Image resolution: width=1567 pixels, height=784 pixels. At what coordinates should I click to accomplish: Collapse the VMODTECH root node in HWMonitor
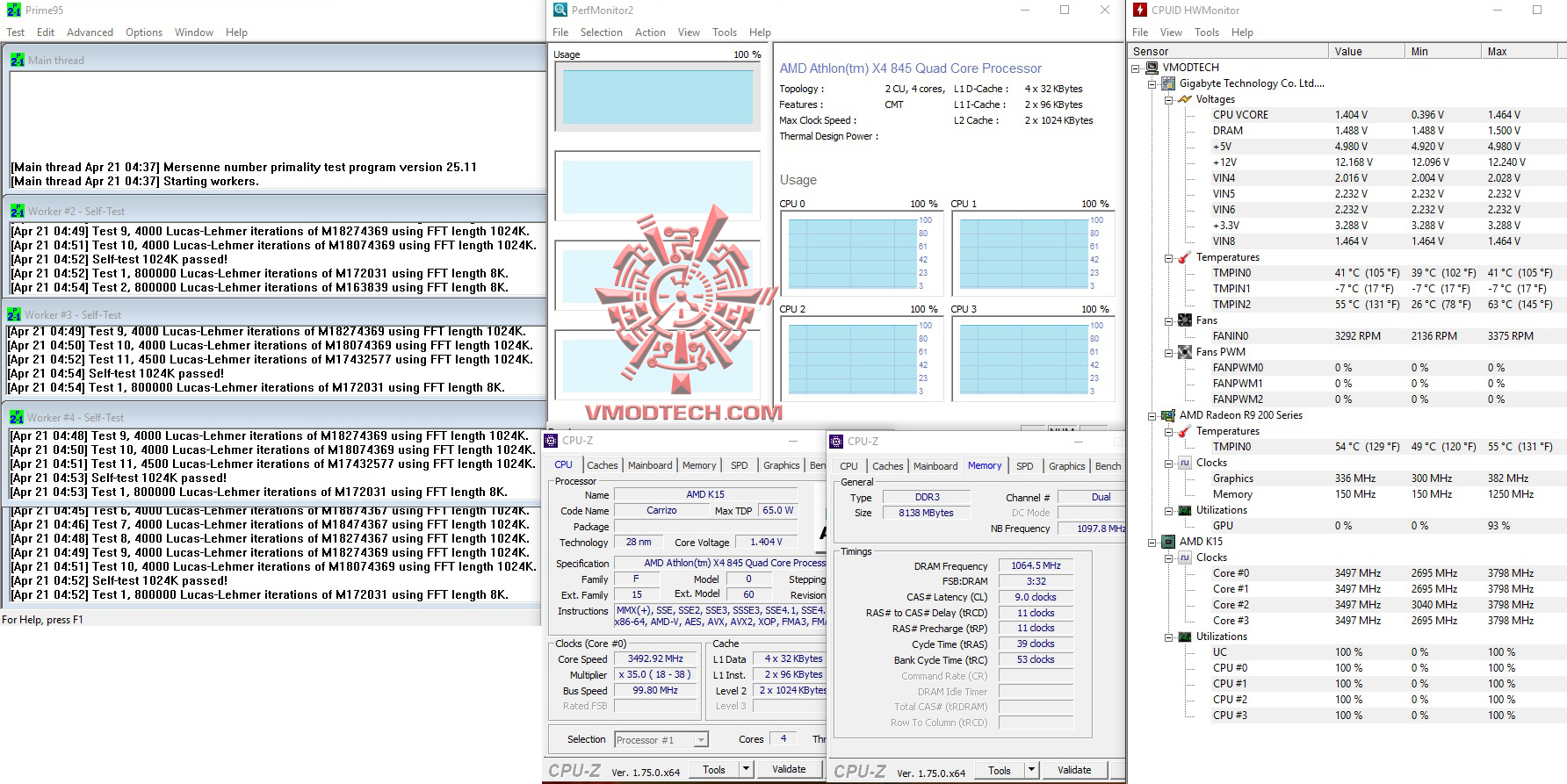1136,68
